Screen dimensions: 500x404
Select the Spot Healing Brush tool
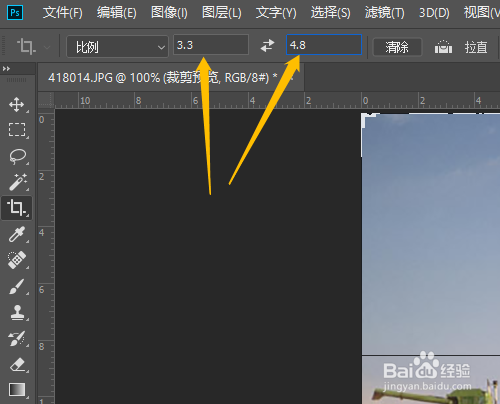click(17, 260)
